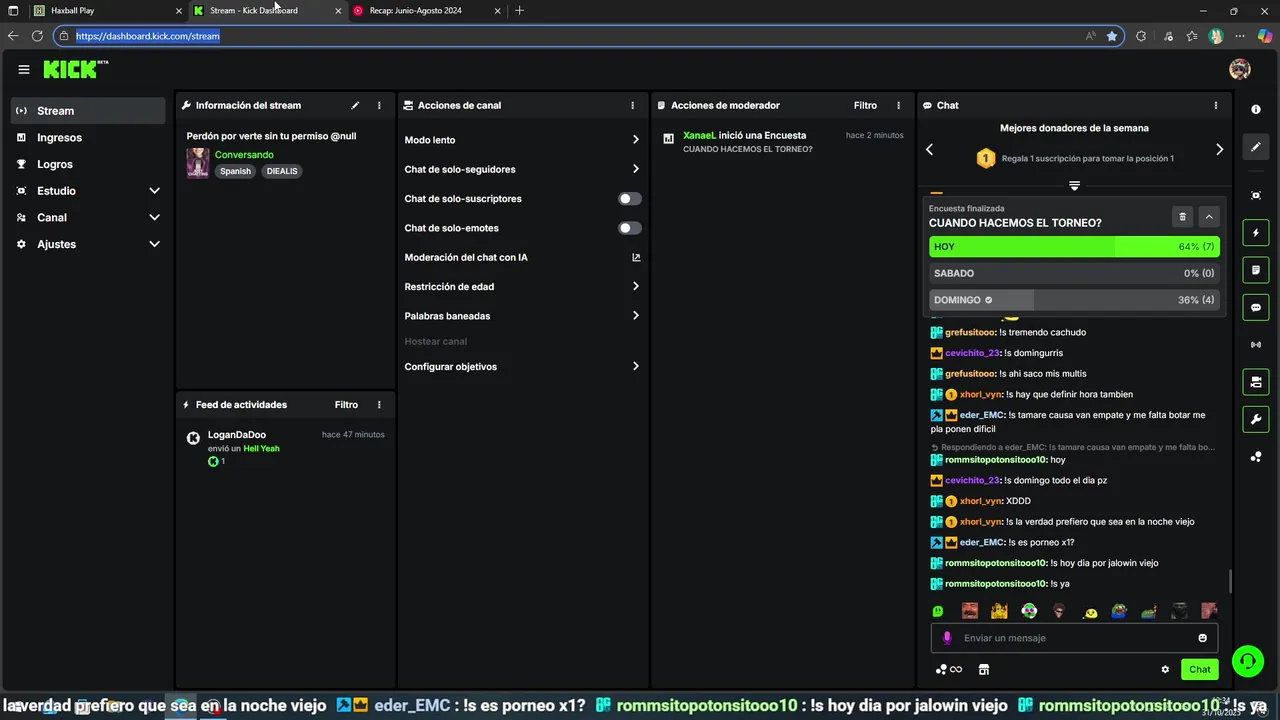
Task: Click the info icon in right sidebar
Action: click(x=1256, y=109)
